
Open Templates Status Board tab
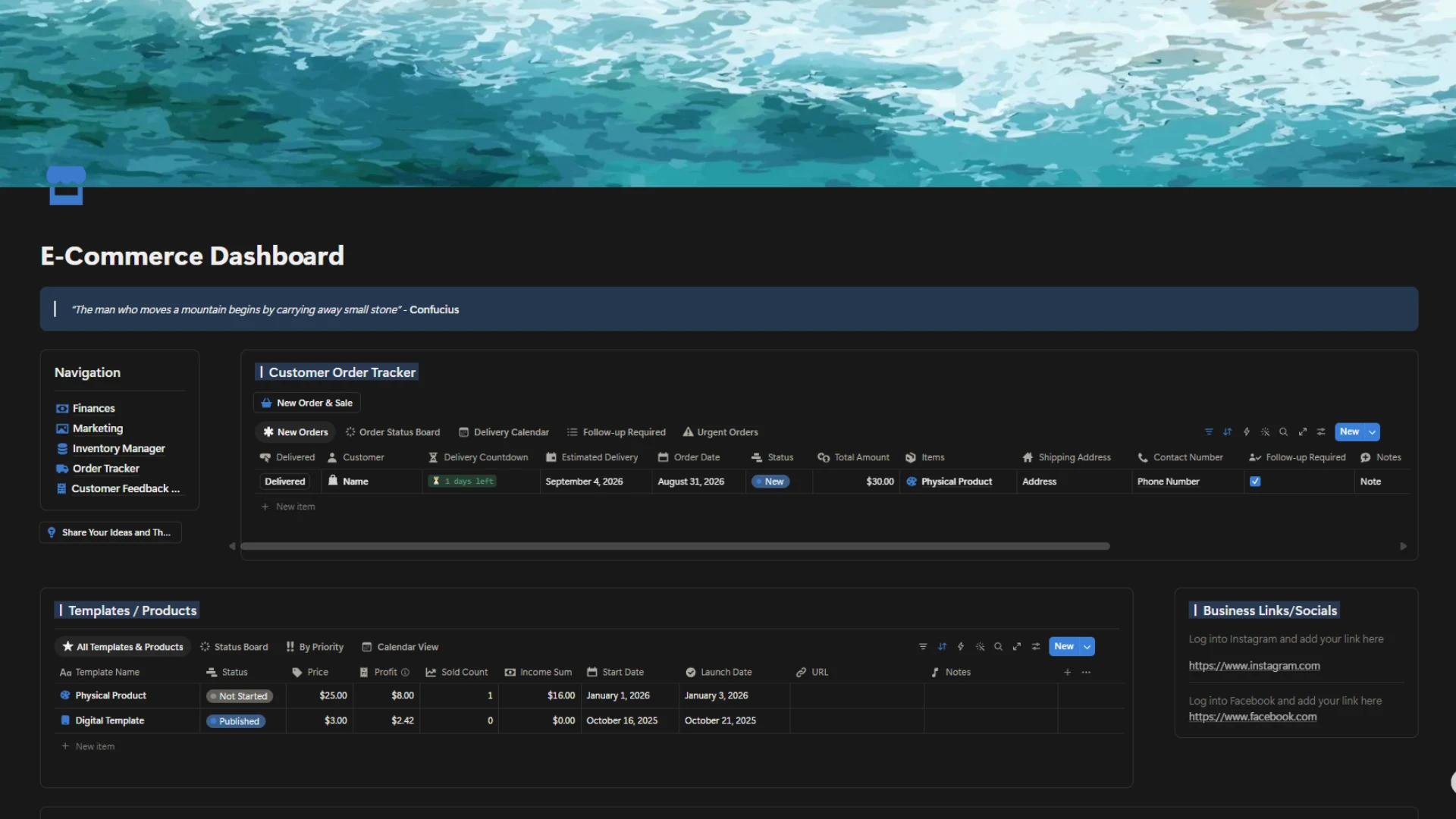pos(234,646)
